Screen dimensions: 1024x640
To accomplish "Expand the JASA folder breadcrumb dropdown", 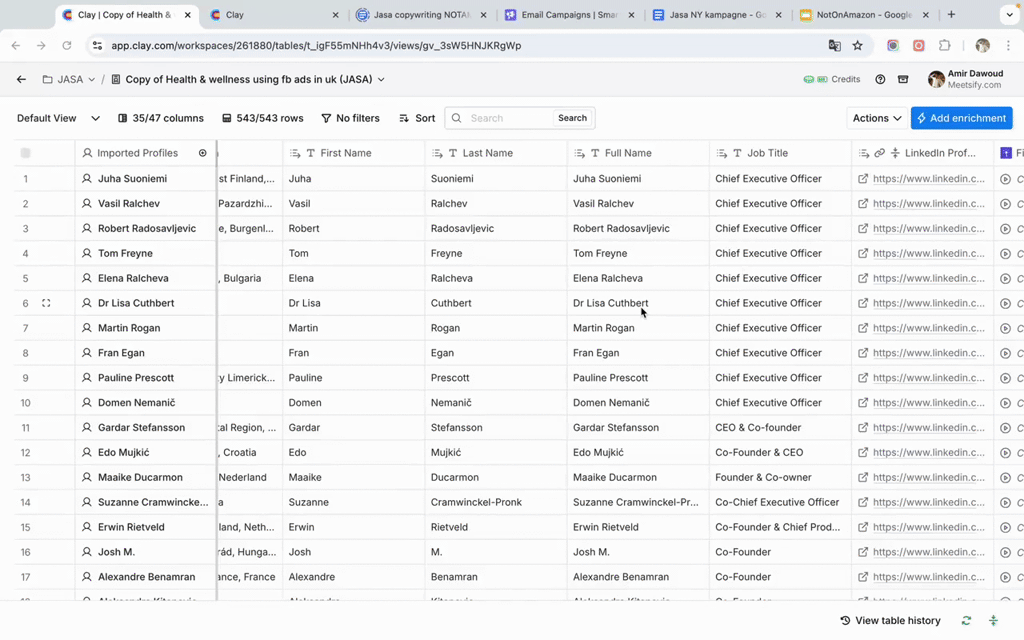I will coord(92,80).
